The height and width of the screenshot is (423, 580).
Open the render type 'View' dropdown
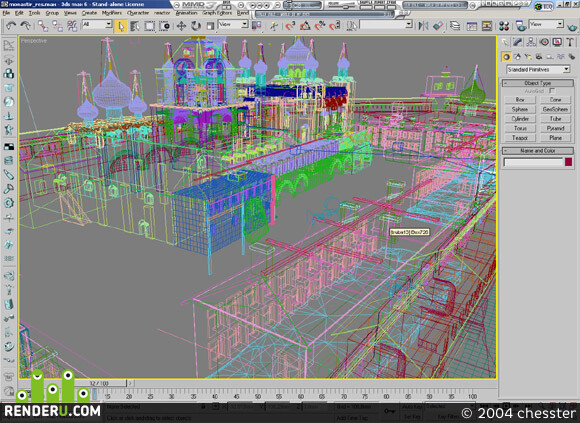[x=546, y=24]
